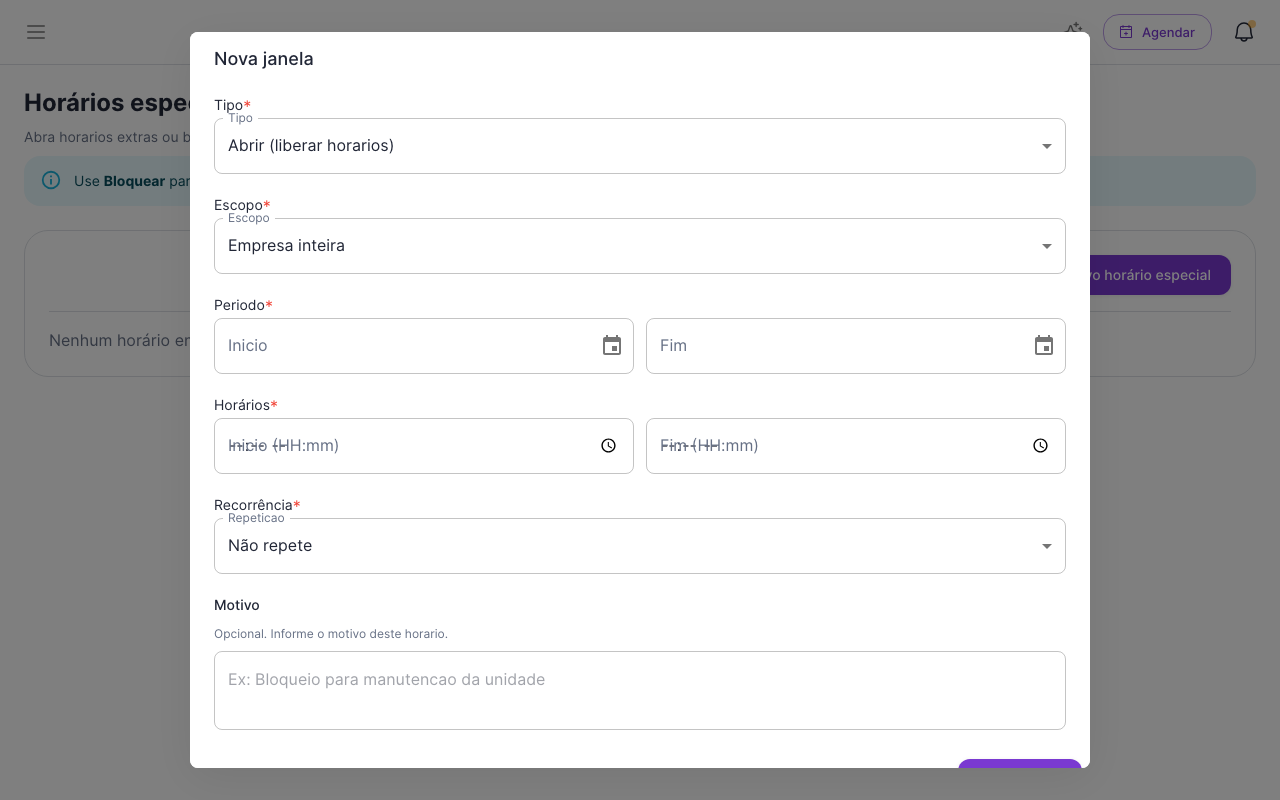1280x800 pixels.
Task: Click the Recorrência field label
Action: pos(257,505)
